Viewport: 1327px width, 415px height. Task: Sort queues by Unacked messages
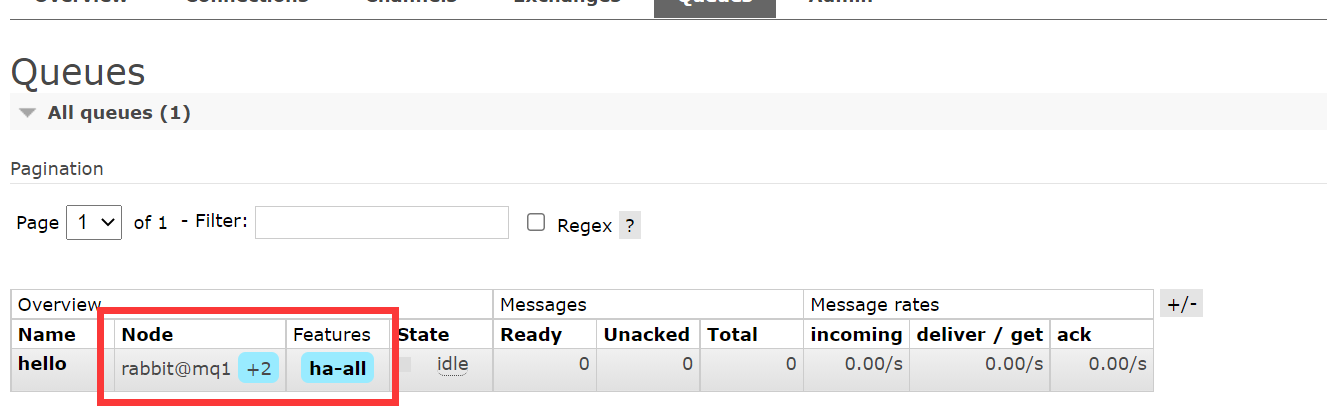(647, 334)
